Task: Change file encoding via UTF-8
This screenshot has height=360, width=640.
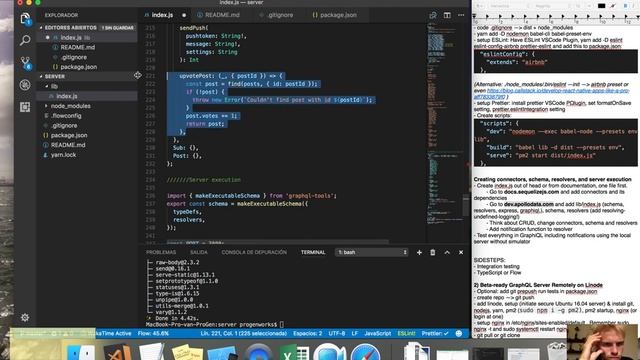Action: click(337, 333)
